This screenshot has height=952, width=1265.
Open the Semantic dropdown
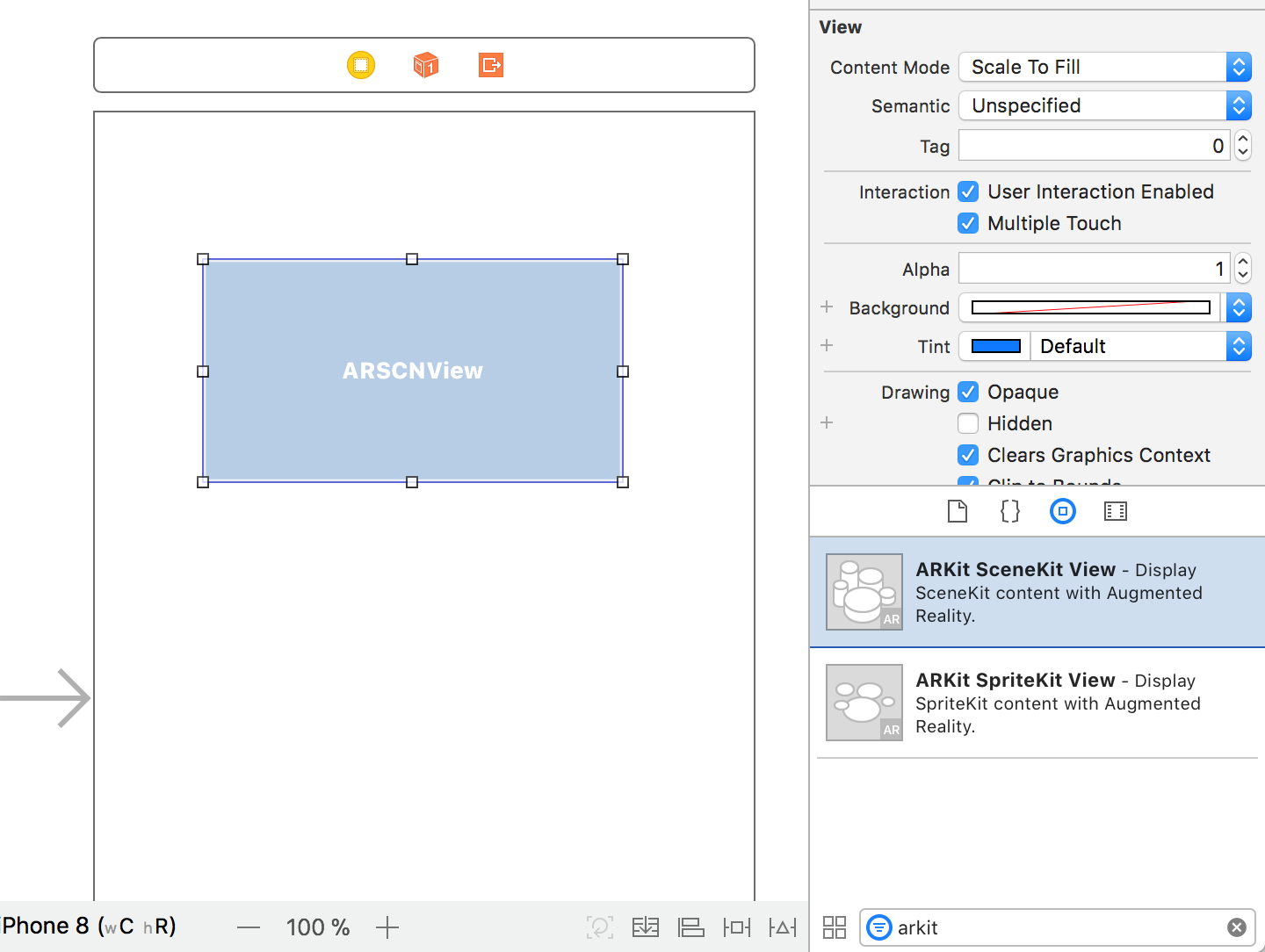tap(1104, 105)
